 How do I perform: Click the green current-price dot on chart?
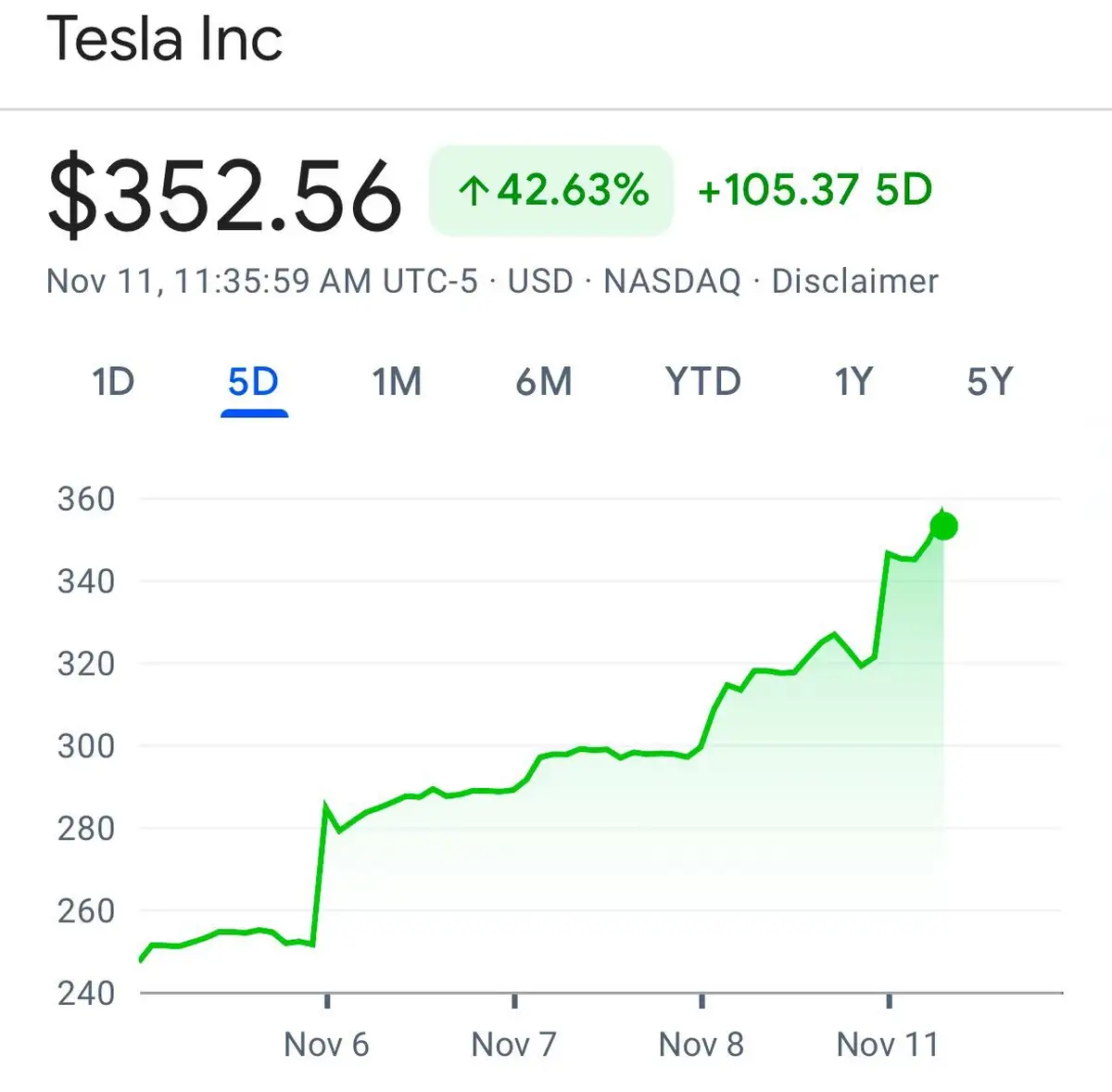point(943,527)
